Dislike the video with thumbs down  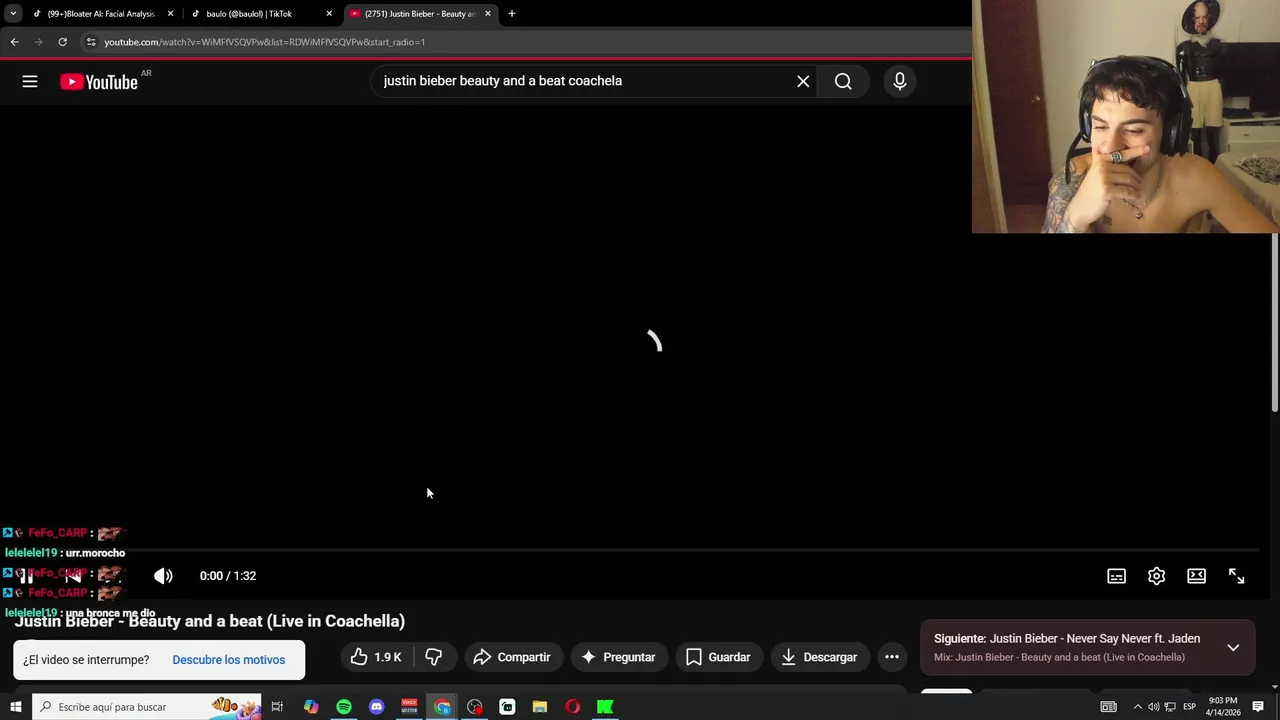[434, 657]
